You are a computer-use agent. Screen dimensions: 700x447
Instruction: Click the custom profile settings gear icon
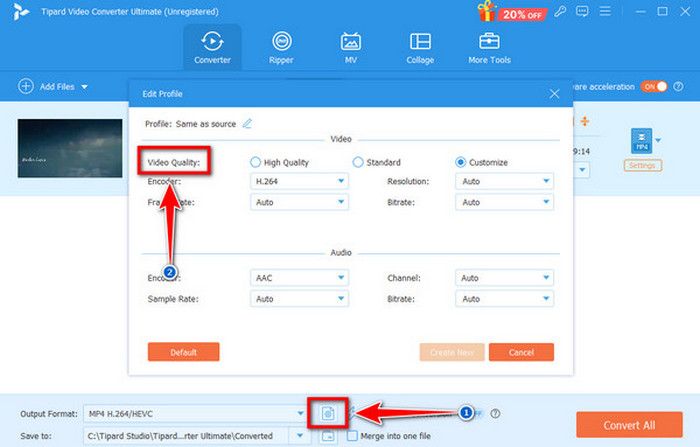tap(328, 413)
